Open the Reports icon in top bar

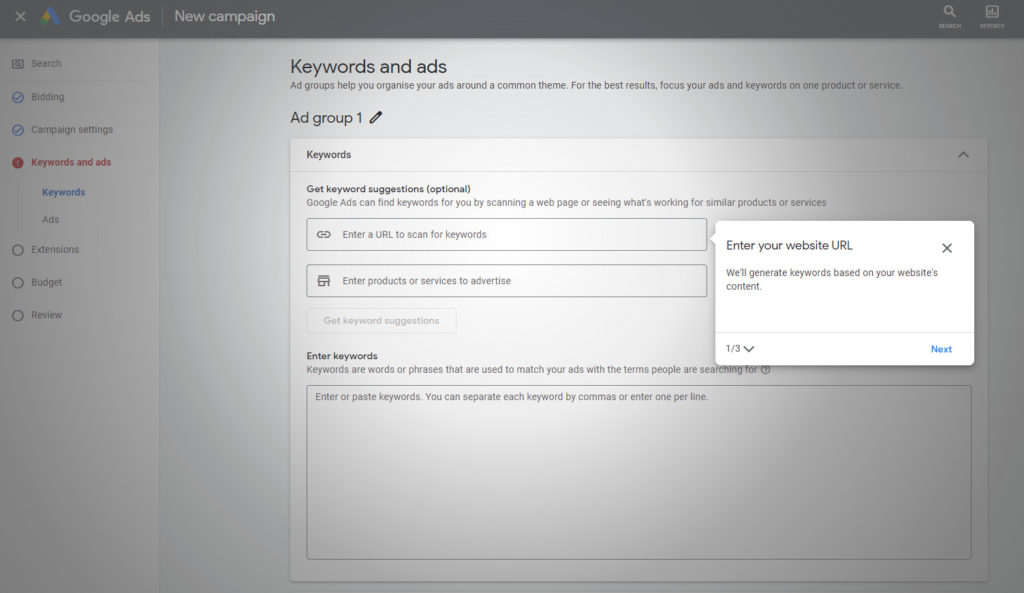click(992, 16)
